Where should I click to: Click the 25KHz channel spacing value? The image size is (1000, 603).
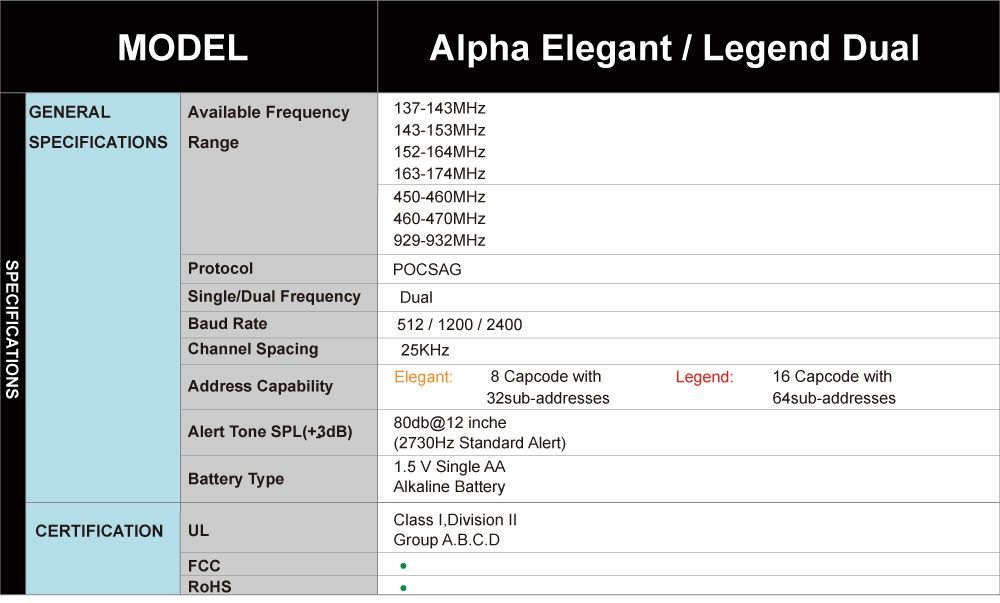(425, 350)
